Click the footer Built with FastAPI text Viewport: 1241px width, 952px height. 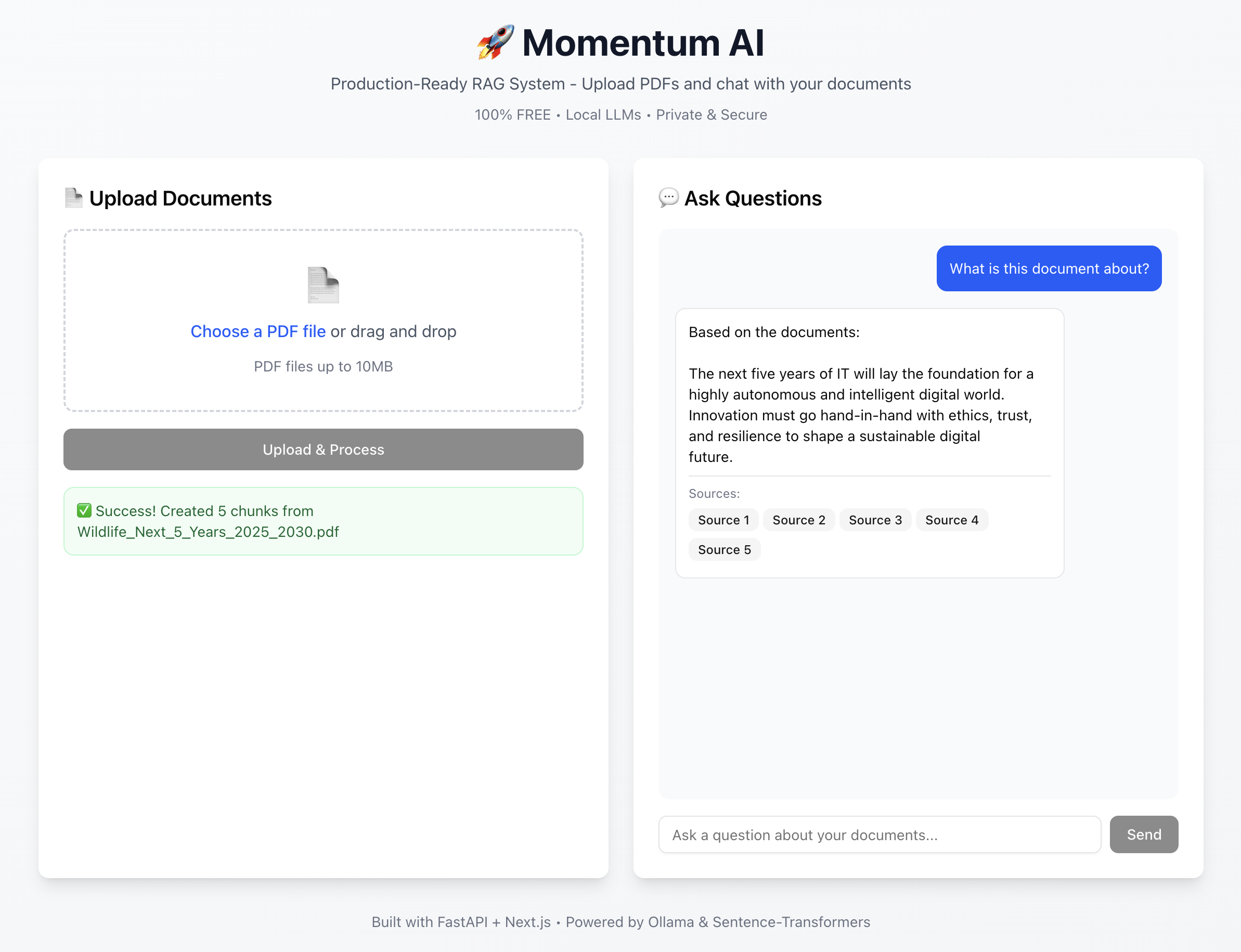pos(462,922)
